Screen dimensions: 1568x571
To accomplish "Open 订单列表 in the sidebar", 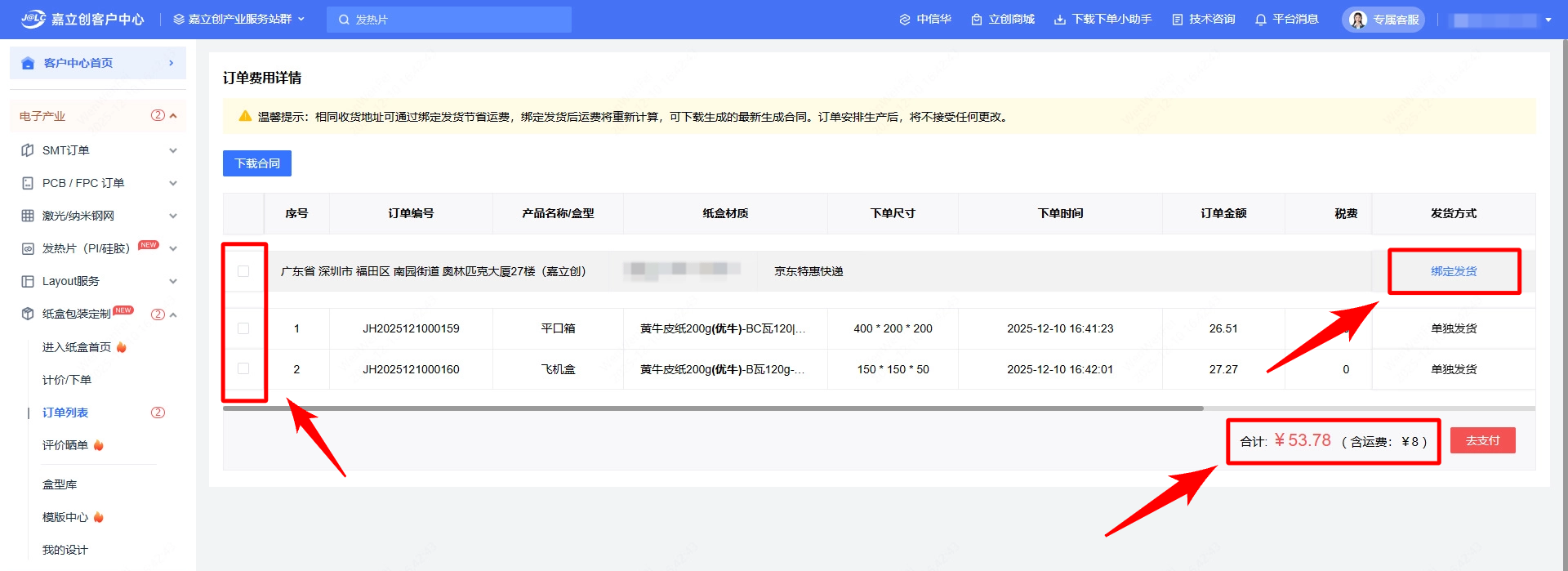I will pyautogui.click(x=65, y=413).
